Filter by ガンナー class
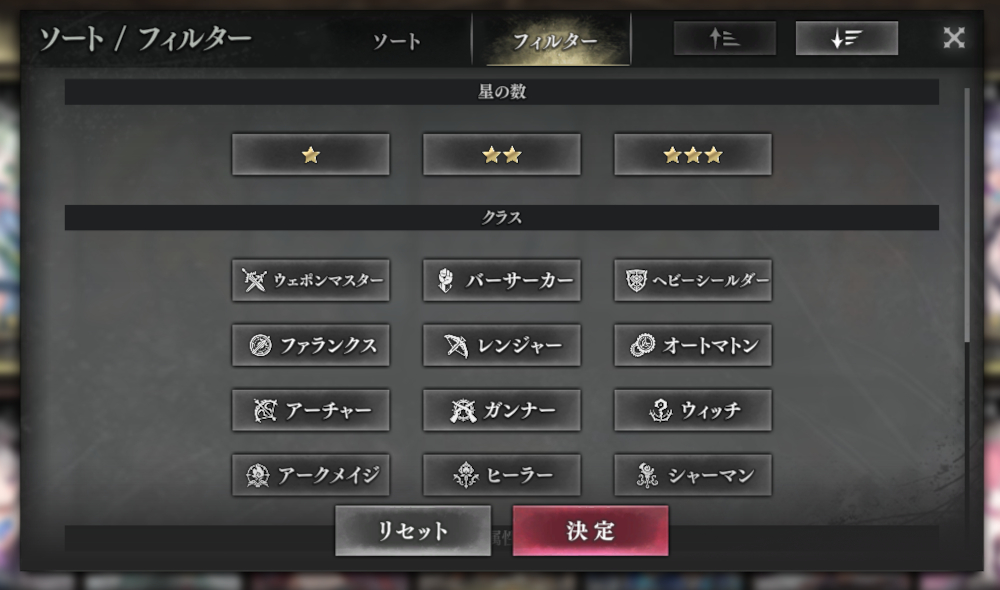 point(502,410)
